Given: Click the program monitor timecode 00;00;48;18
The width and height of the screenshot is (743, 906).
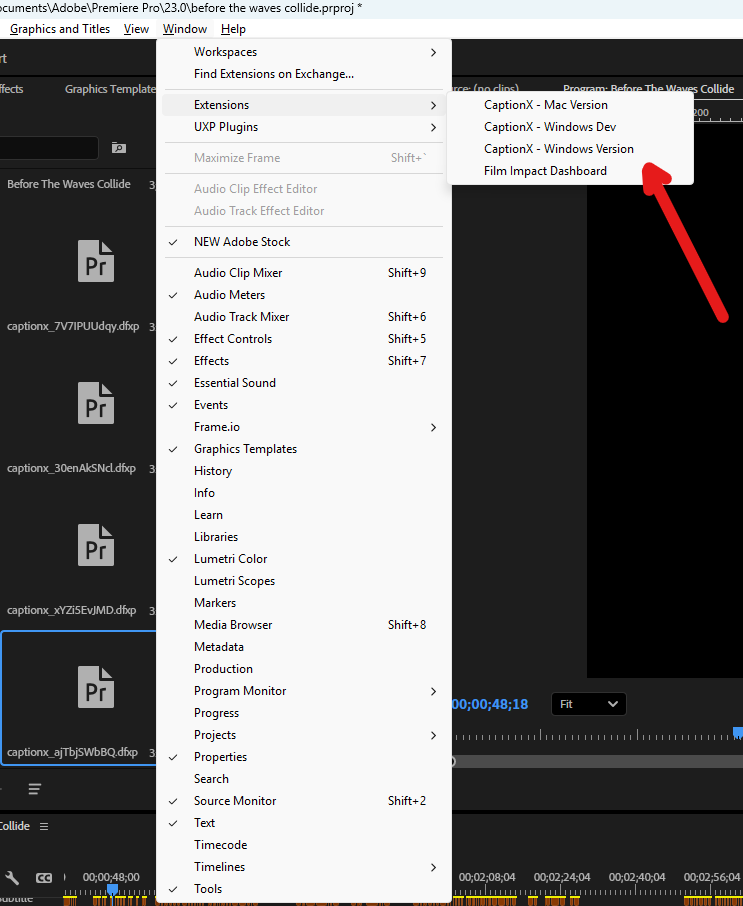Looking at the screenshot, I should tap(490, 704).
